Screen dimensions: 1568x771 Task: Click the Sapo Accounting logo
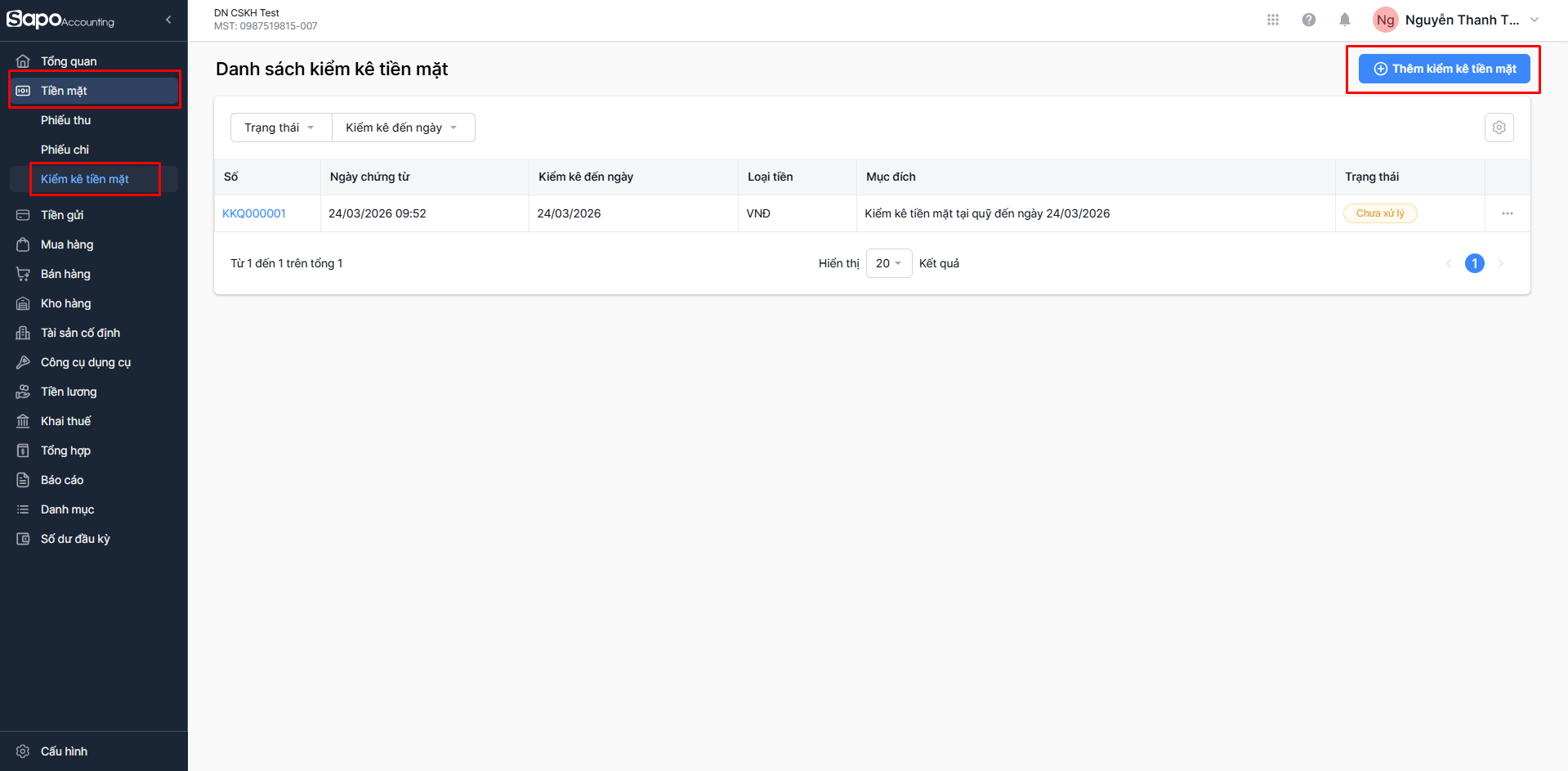pyautogui.click(x=60, y=20)
